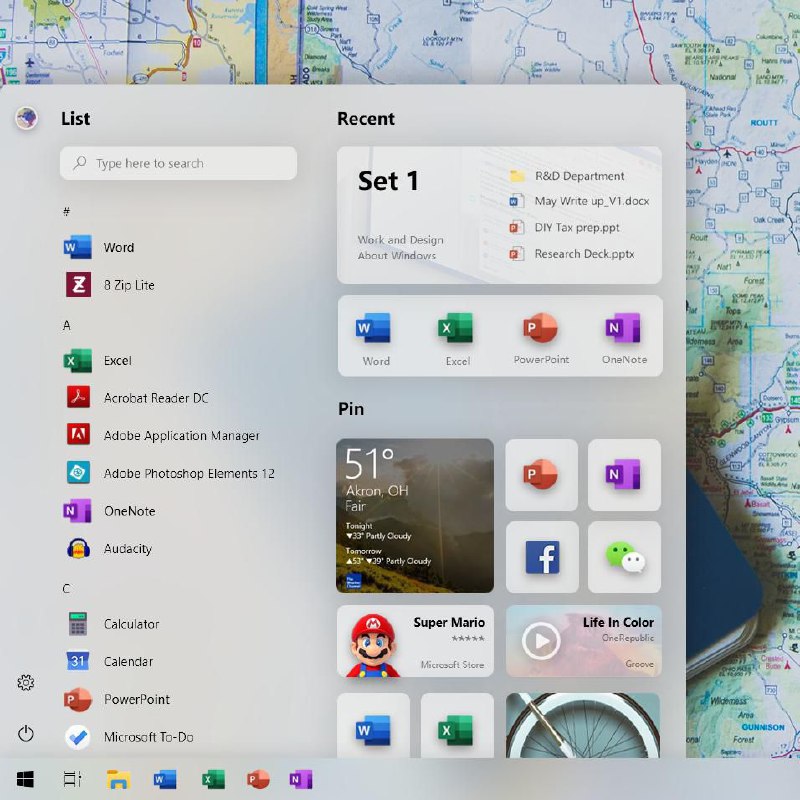Click the Windows Start button on taskbar
800x800 pixels.
pos(25,779)
